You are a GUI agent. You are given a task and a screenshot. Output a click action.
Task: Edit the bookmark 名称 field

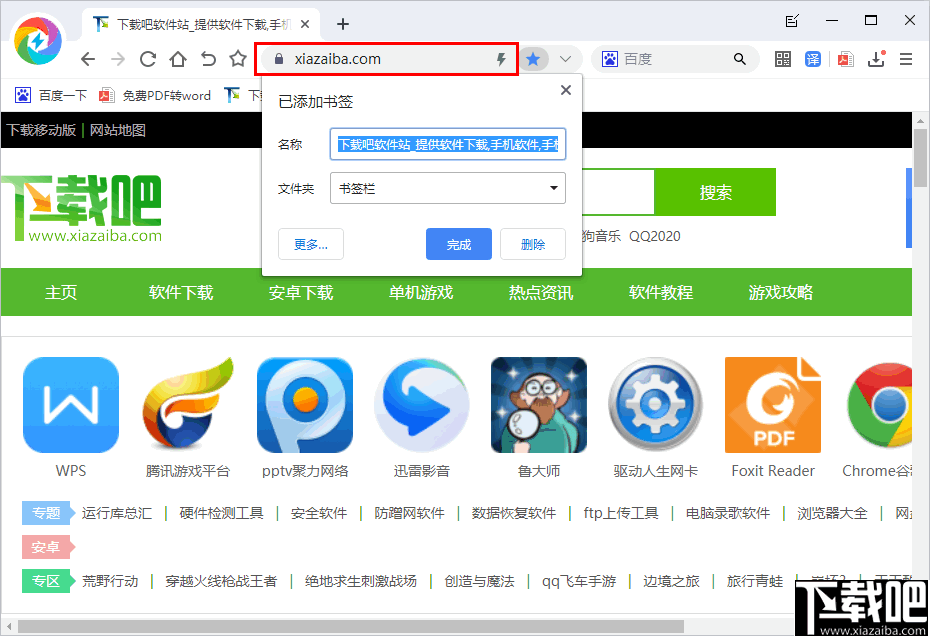coord(448,144)
